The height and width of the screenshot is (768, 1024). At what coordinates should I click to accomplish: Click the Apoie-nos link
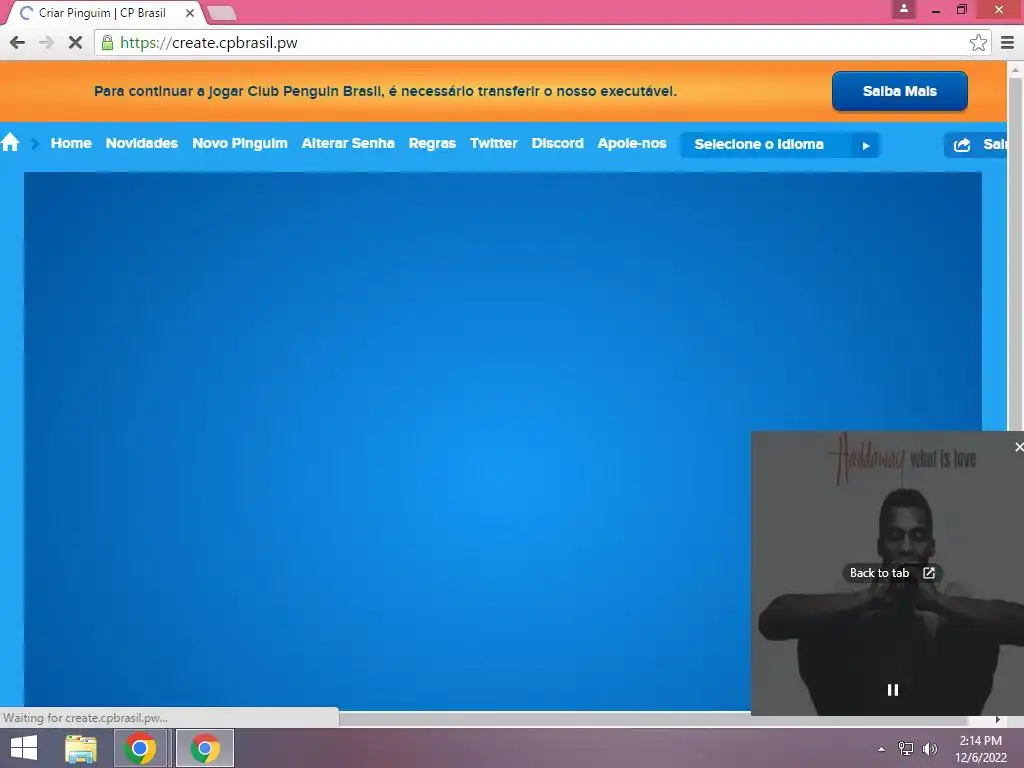pyautogui.click(x=632, y=143)
